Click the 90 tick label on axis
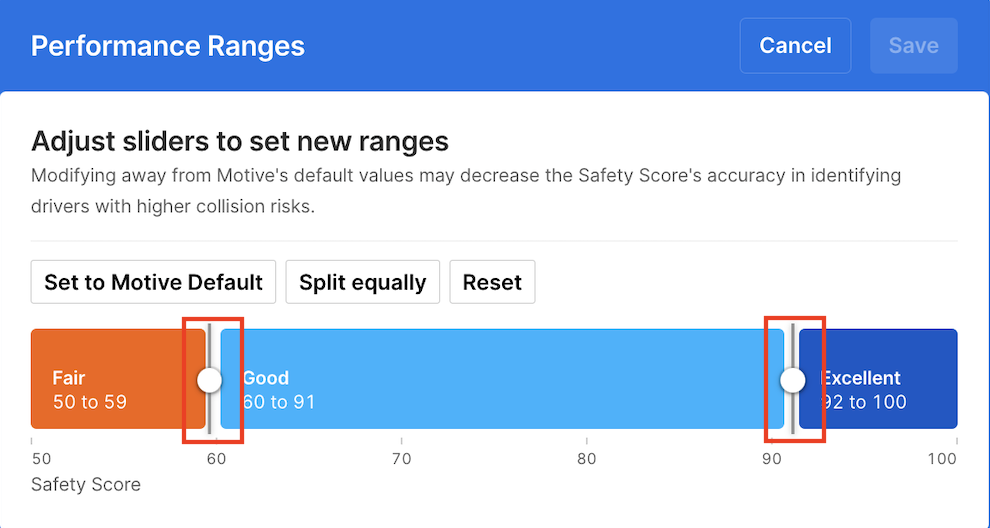Viewport: 990px width, 528px height. point(771,459)
